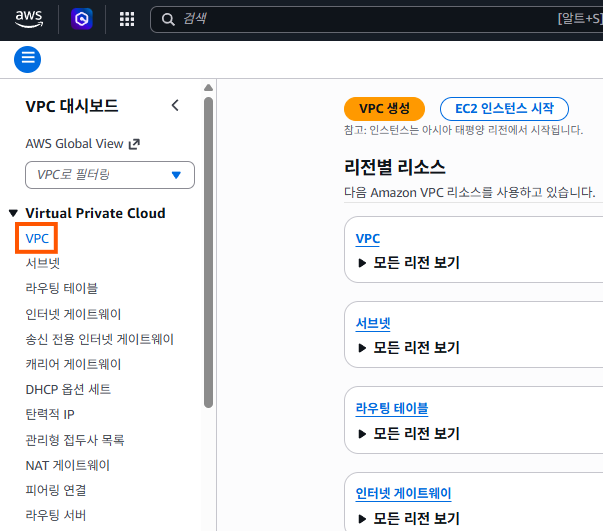Viewport: 603px width, 531px height.
Task: Open 피어링 연결 in the sidebar
Action: click(56, 490)
